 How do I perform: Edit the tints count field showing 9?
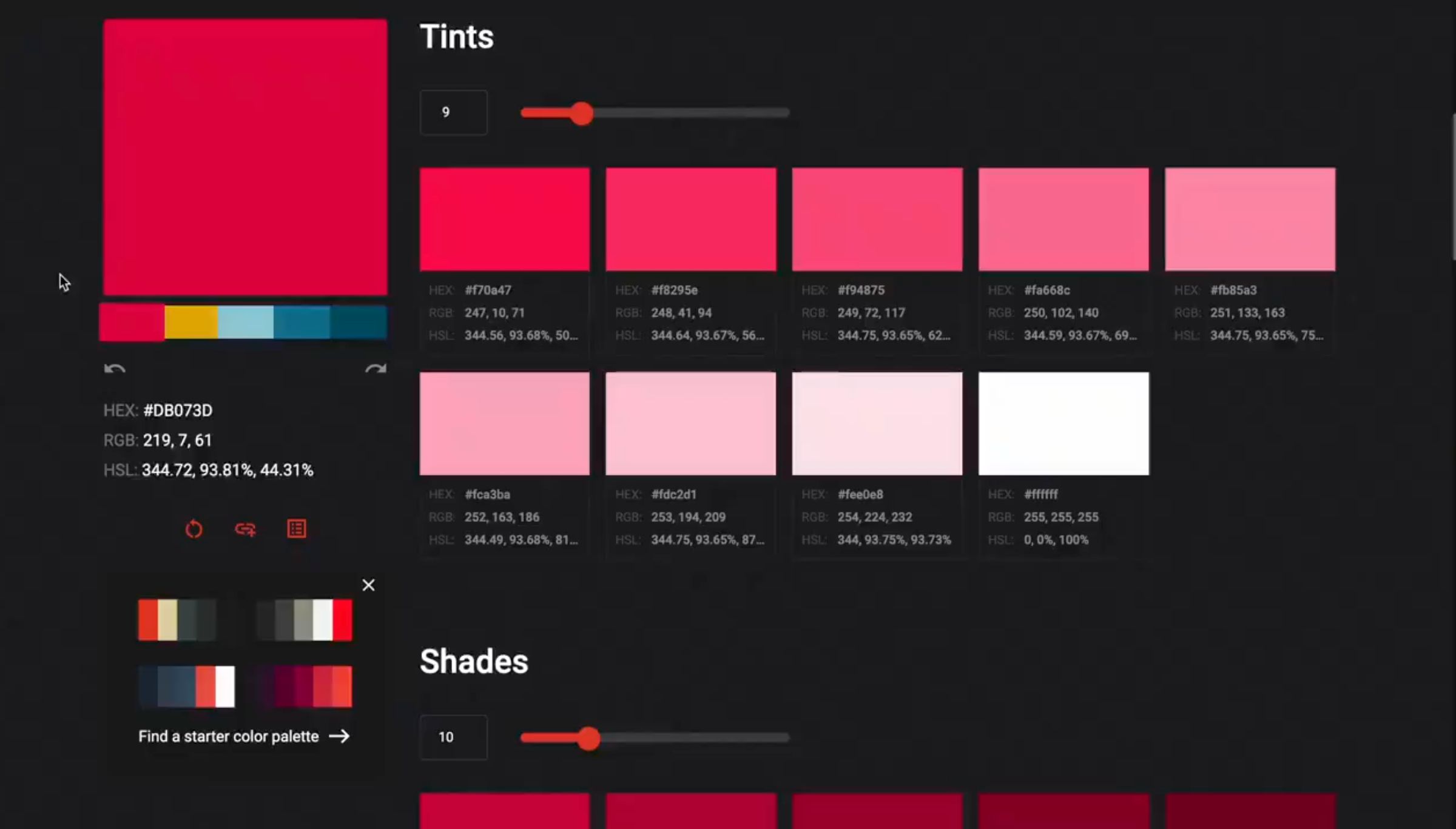pyautogui.click(x=453, y=112)
